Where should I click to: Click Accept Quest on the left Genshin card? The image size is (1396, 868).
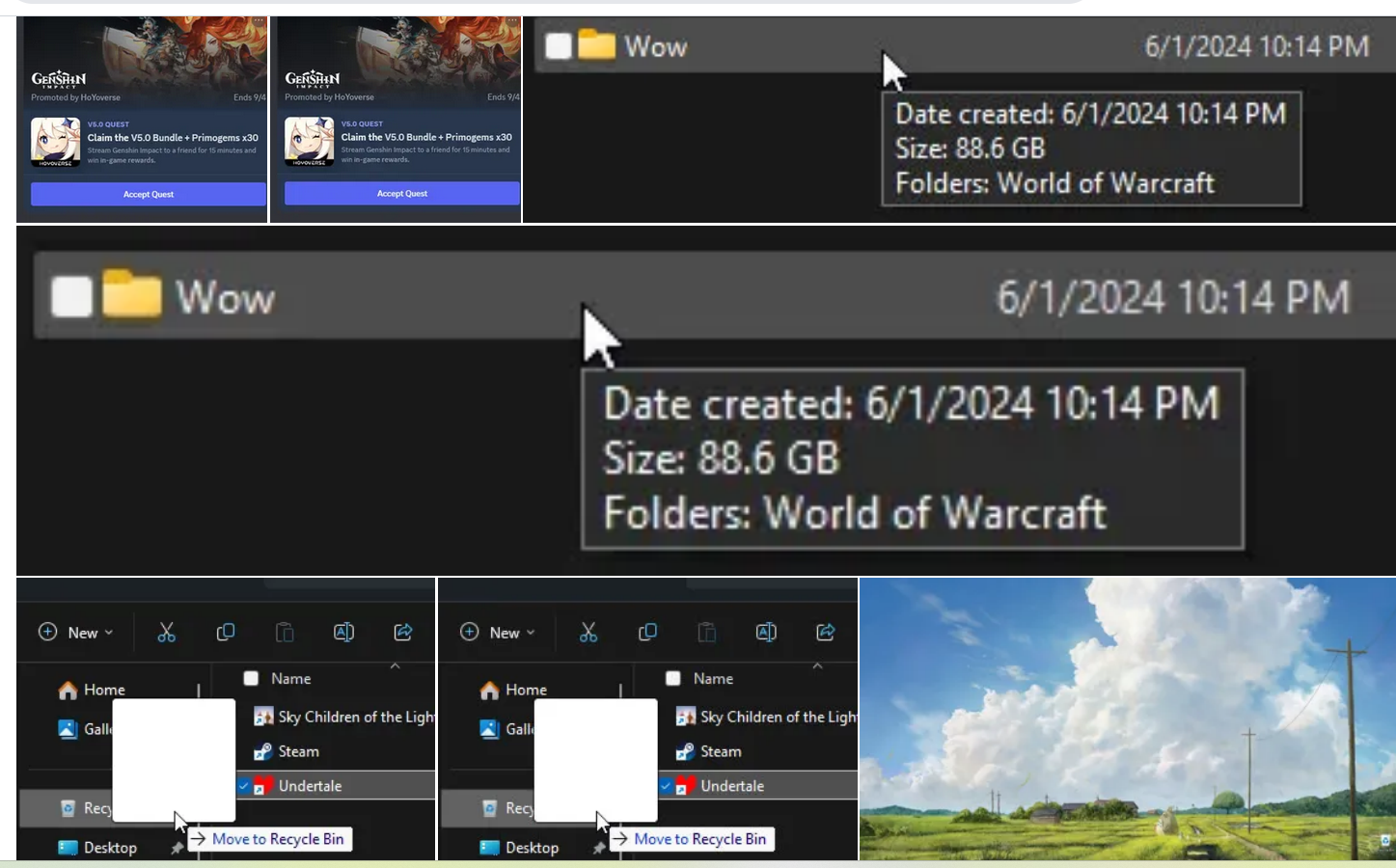149,194
